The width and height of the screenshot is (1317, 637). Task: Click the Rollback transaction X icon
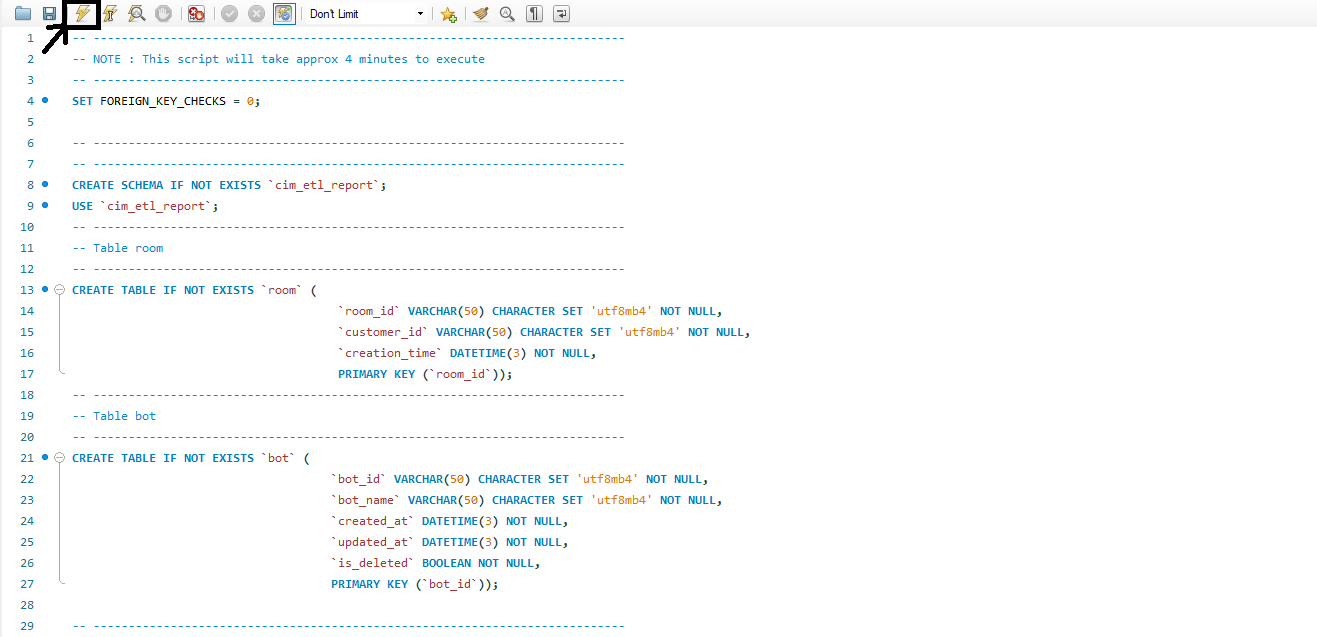pos(256,14)
